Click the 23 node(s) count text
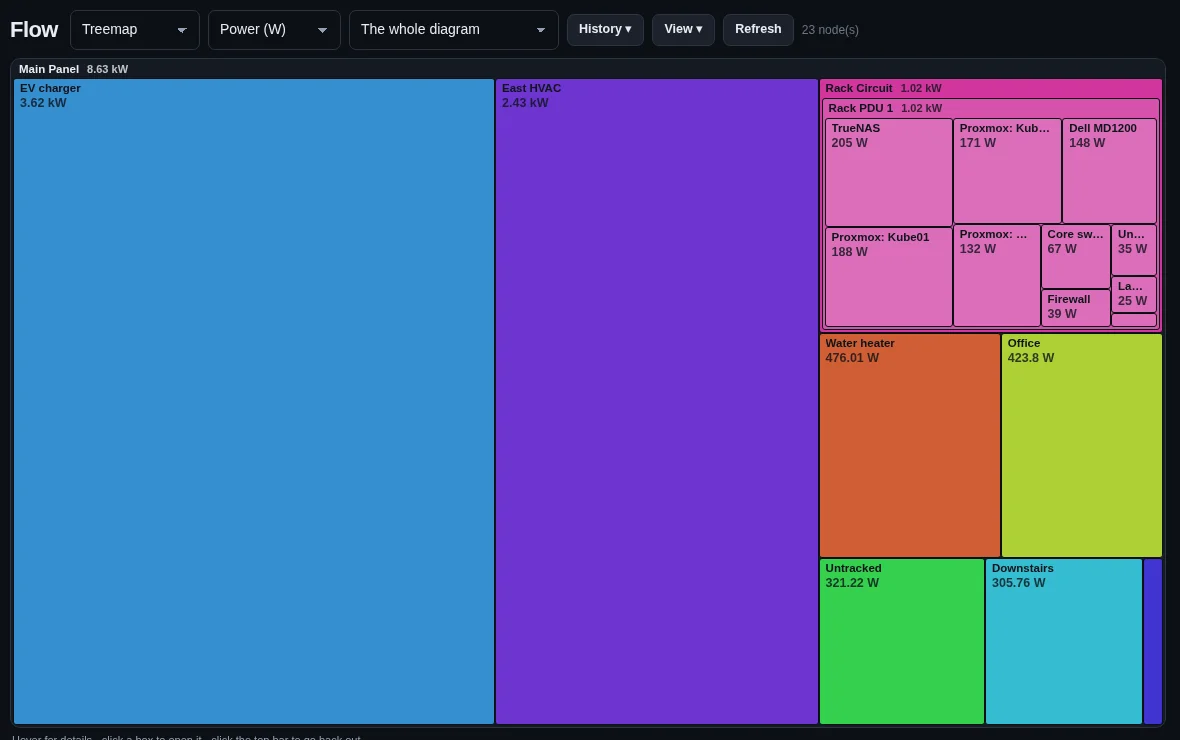Image resolution: width=1180 pixels, height=740 pixels. [x=830, y=30]
